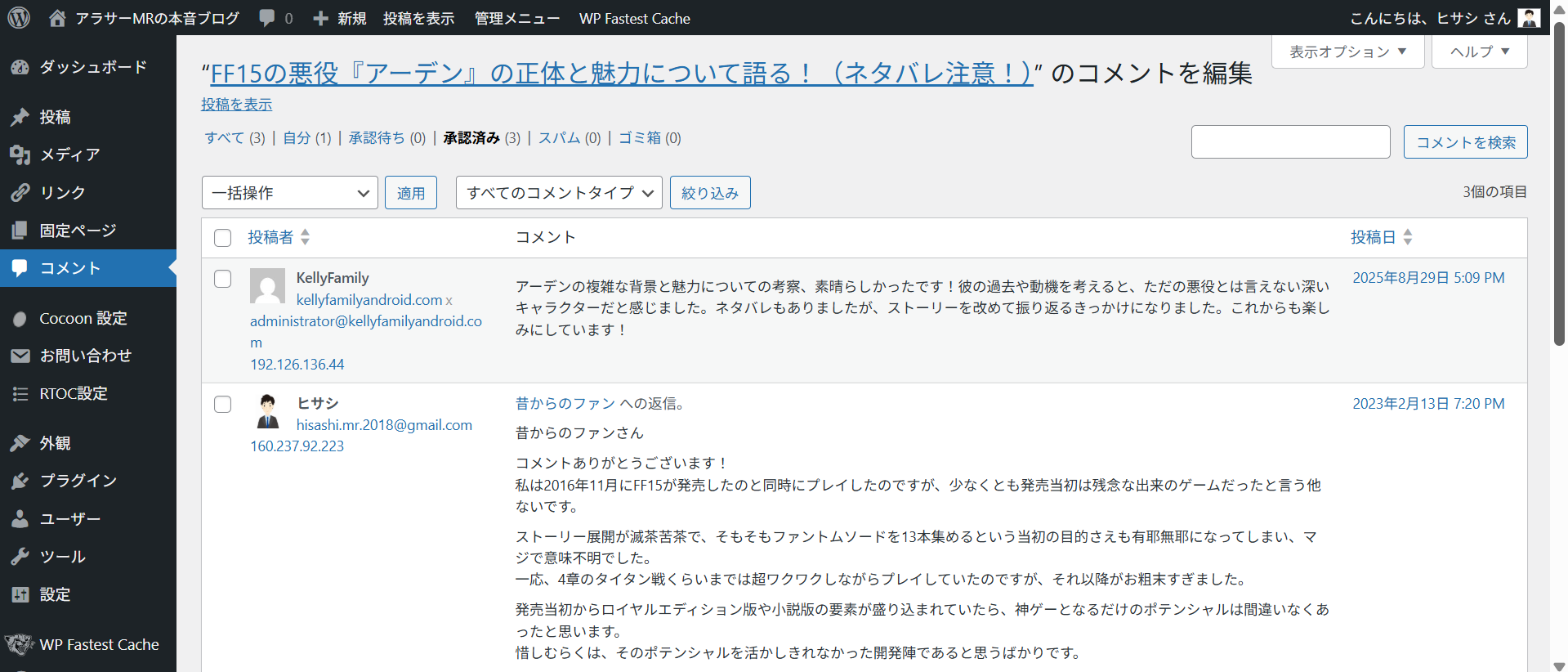Expand the ヘルプ panel

pyautogui.click(x=1480, y=52)
